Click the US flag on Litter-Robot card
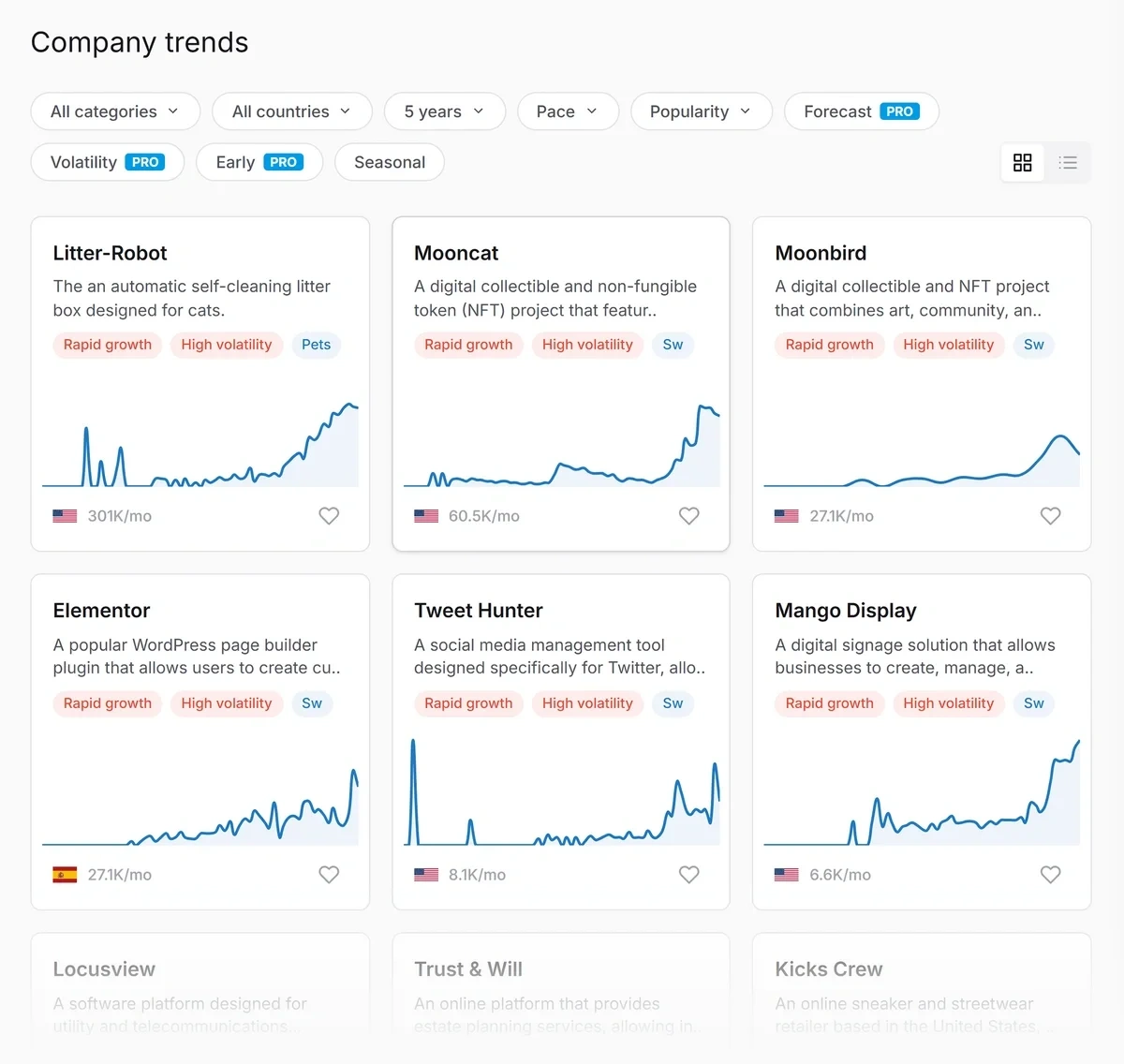1124x1064 pixels. (x=65, y=516)
